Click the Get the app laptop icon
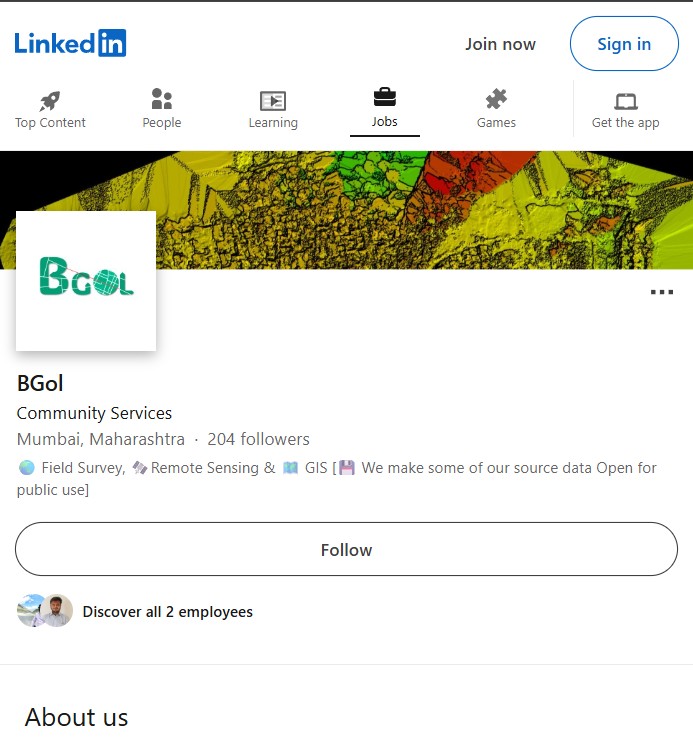Viewport: 693px width, 740px height. pyautogui.click(x=626, y=100)
